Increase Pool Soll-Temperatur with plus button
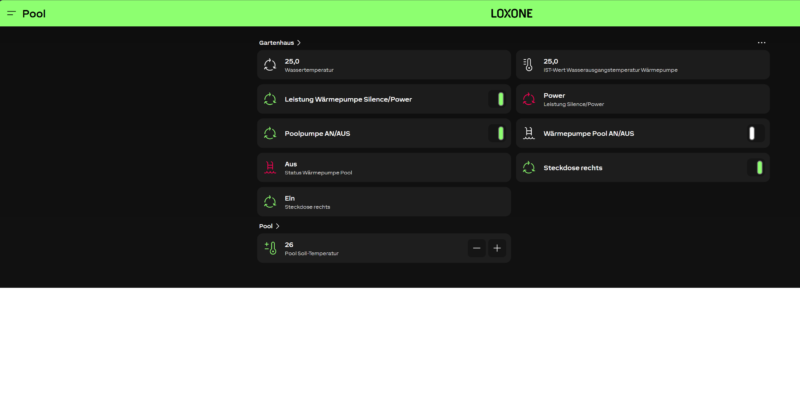800x393 pixels. click(497, 248)
